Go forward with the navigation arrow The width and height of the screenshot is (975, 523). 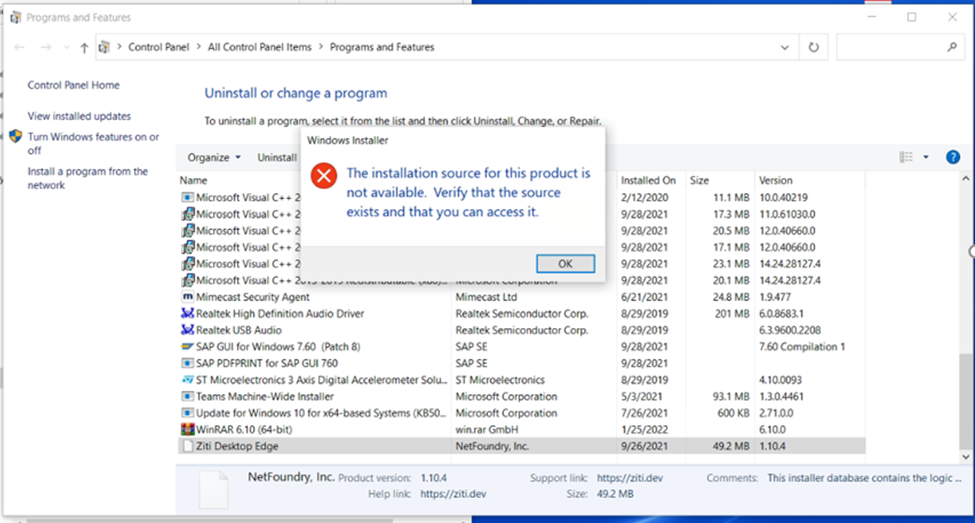tap(45, 47)
